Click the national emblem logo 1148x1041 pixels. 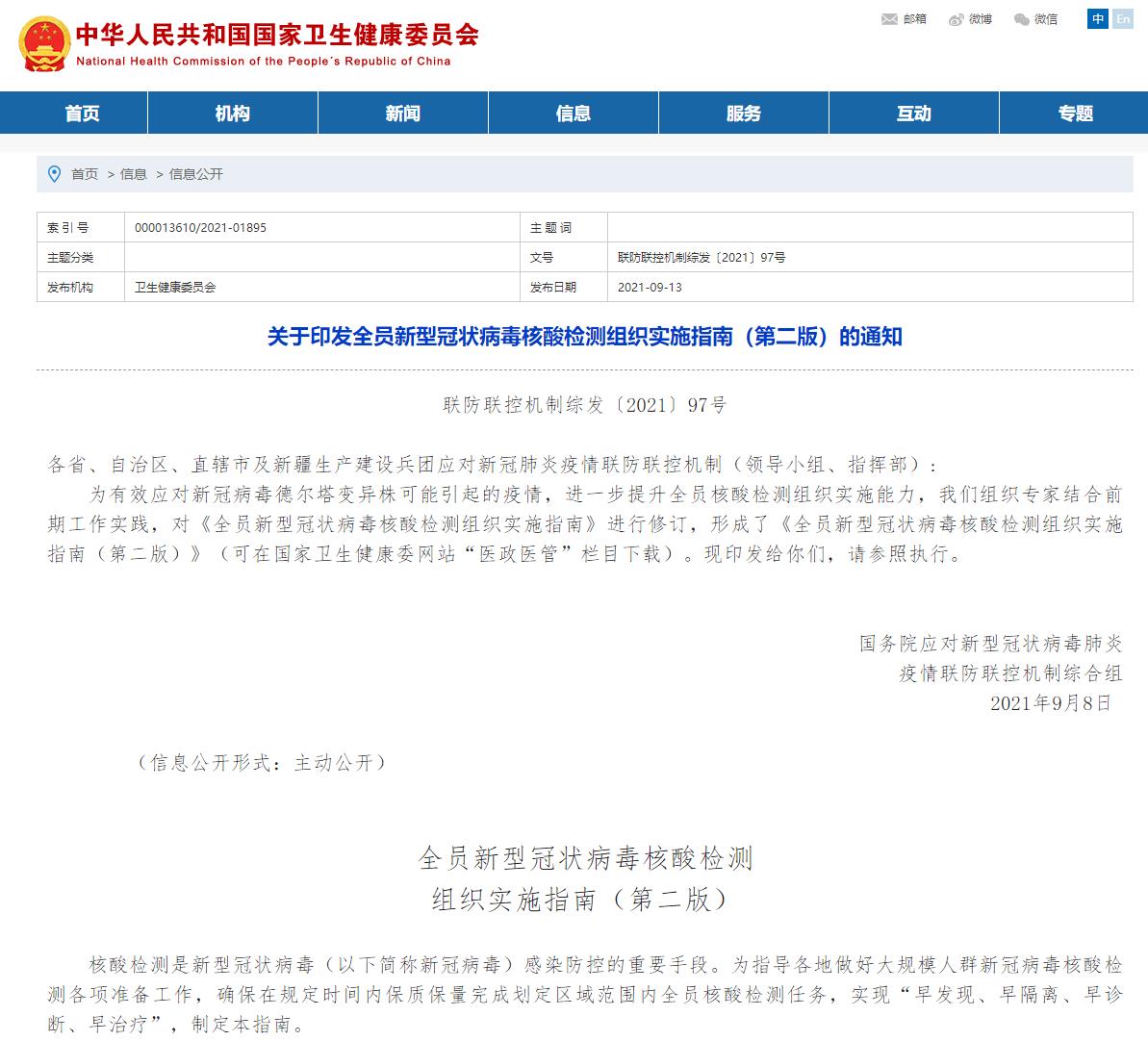(x=43, y=44)
